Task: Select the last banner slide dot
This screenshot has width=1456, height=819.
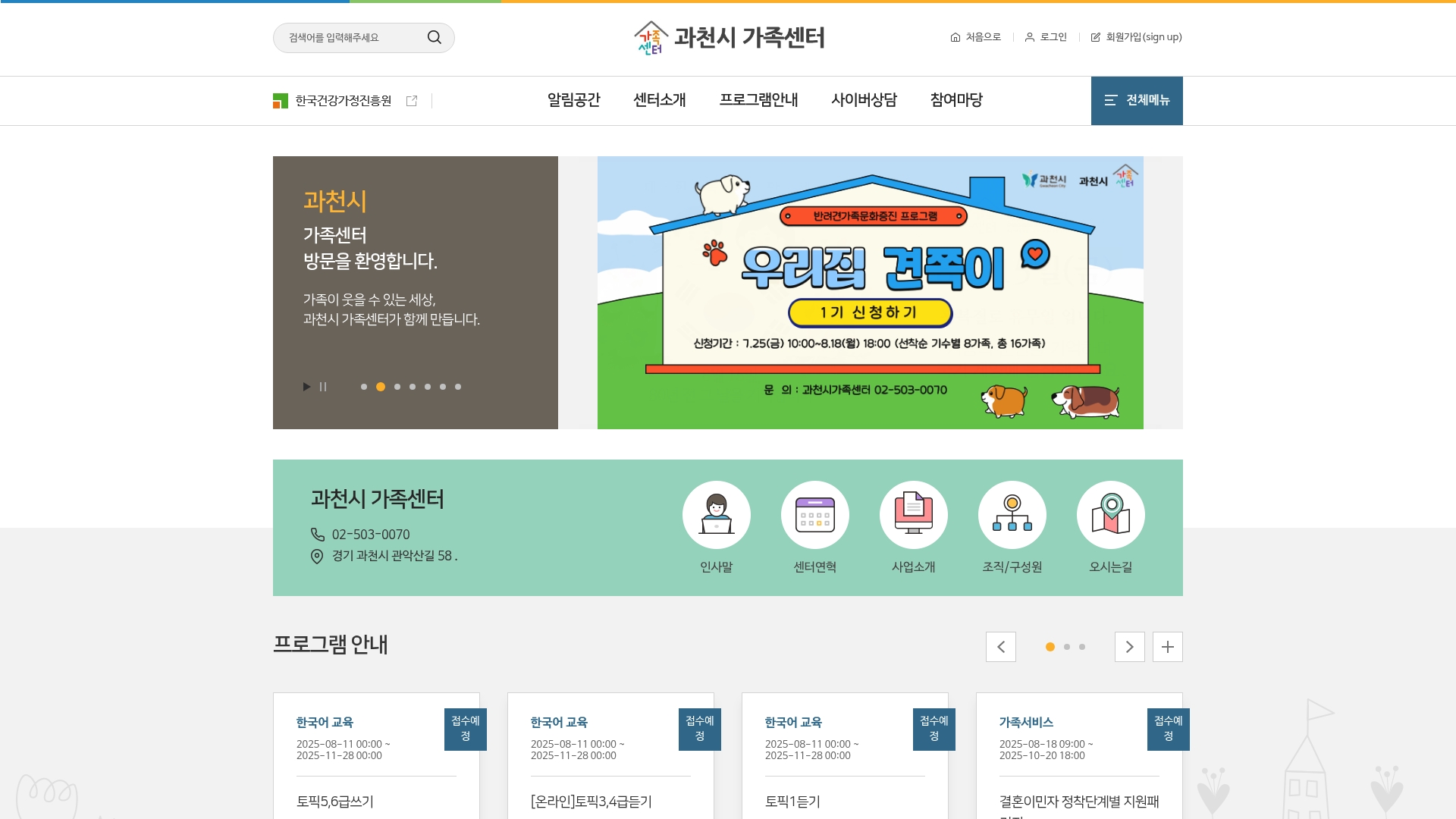Action: coord(458,387)
